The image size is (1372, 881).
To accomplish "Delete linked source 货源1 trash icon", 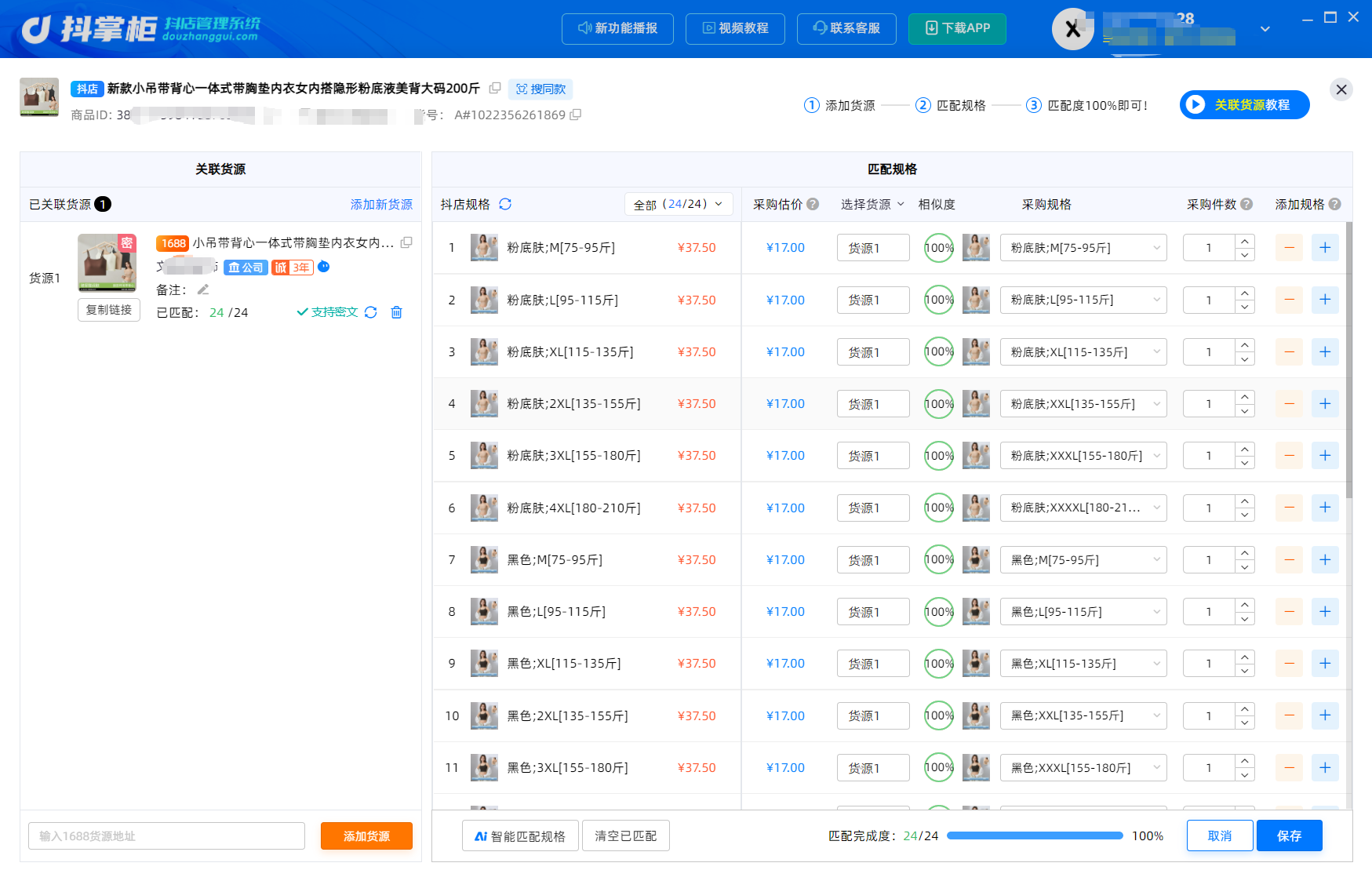I will click(x=397, y=312).
